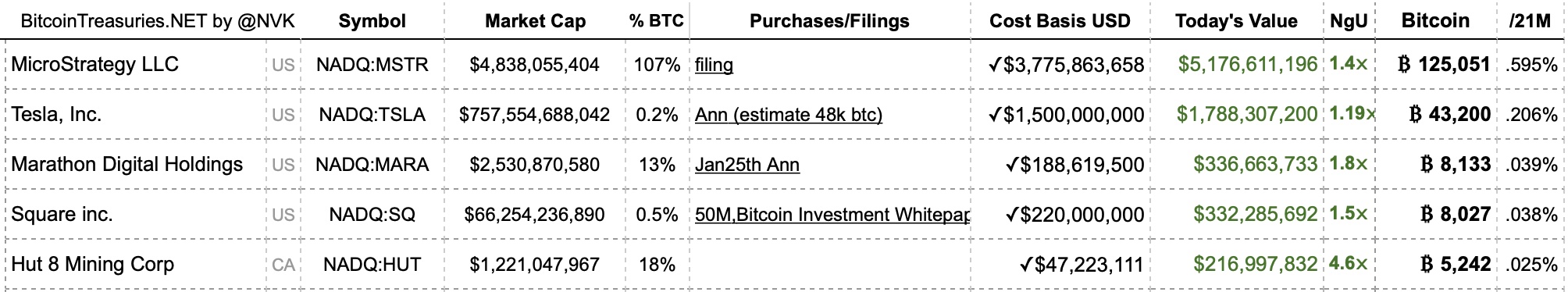Click the Bitcoin column header
The image size is (1568, 292).
[x=1435, y=20]
